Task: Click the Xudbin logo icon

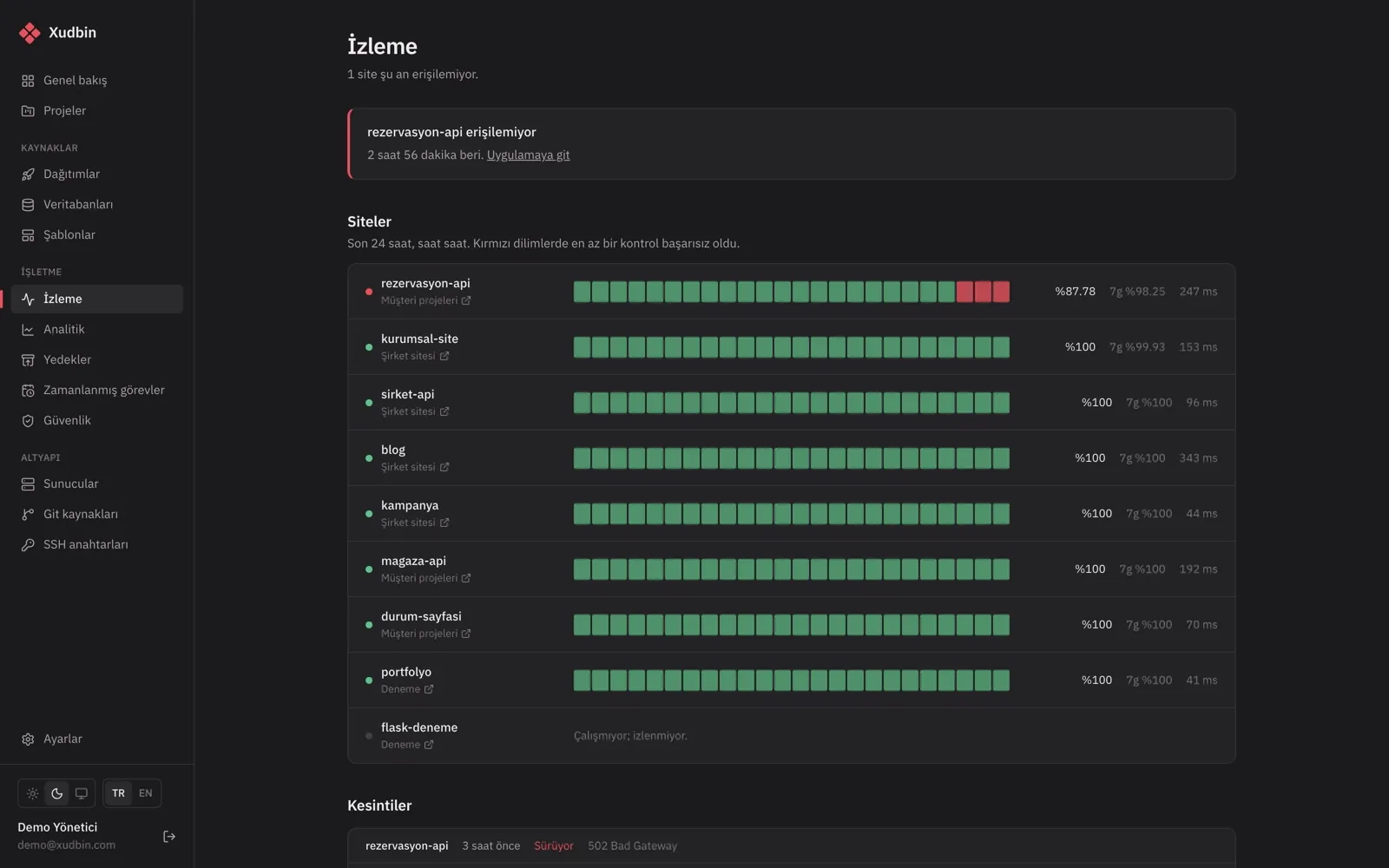Action: coord(30,33)
